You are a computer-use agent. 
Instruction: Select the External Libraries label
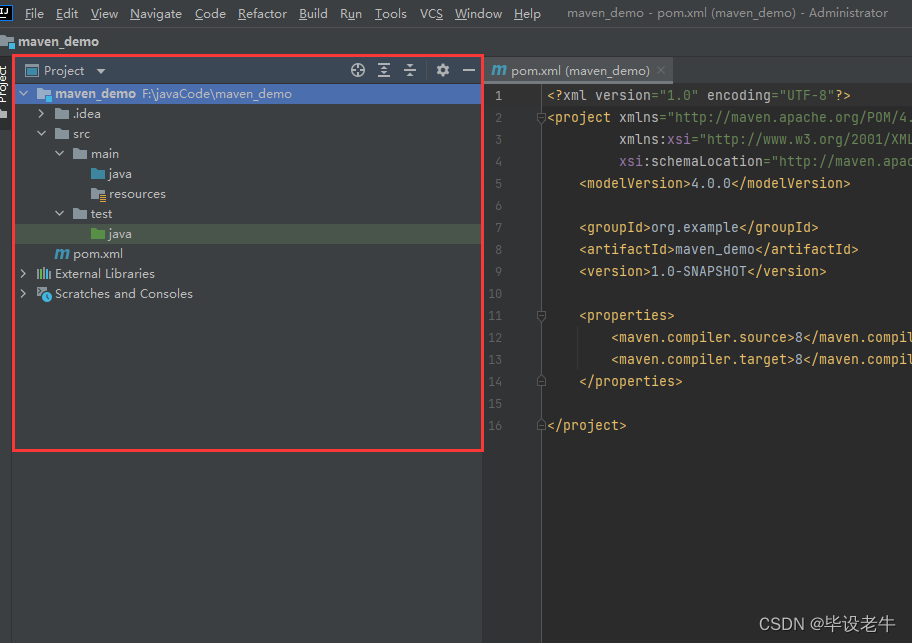coord(105,274)
